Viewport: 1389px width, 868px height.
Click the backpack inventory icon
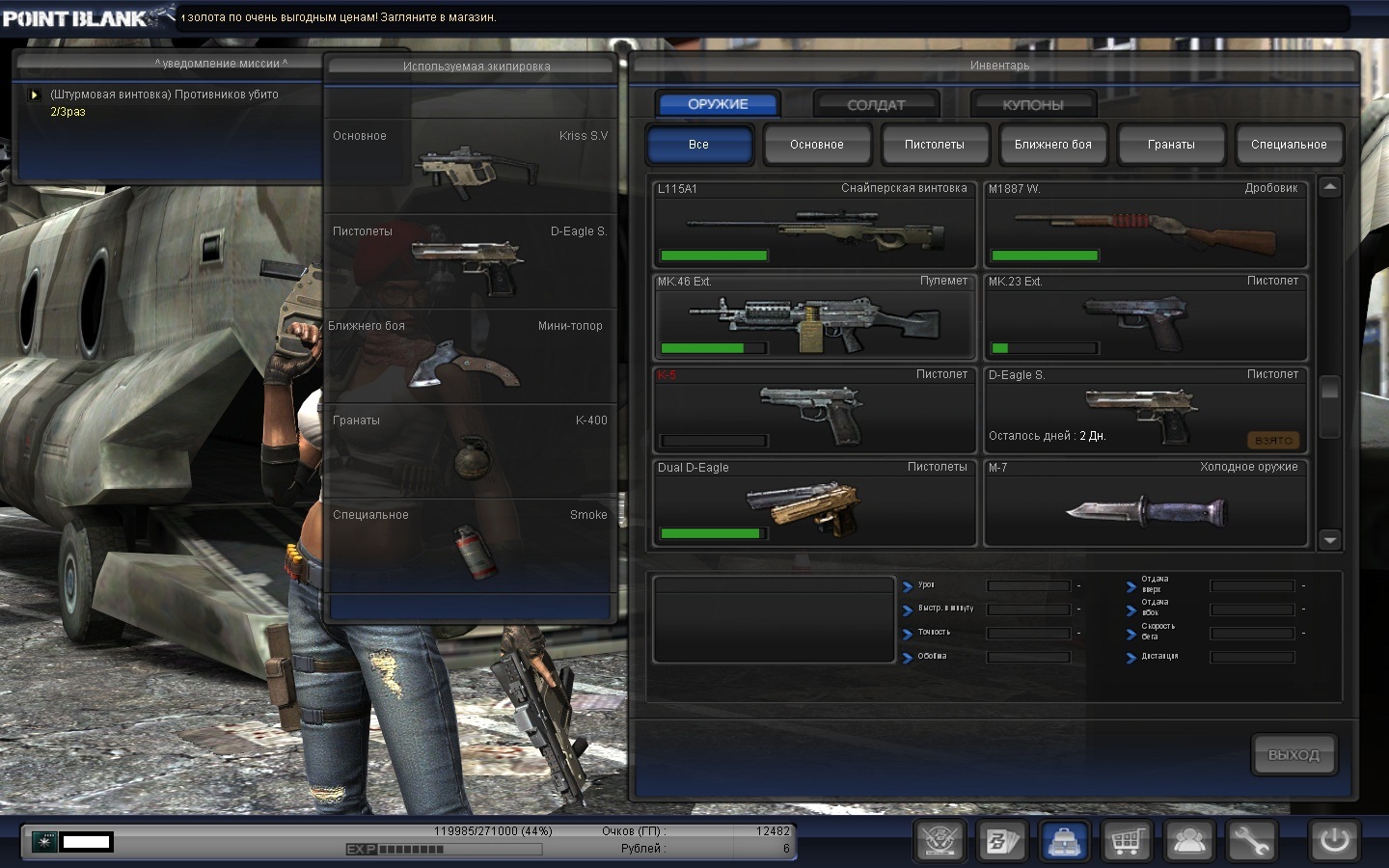[x=1064, y=841]
